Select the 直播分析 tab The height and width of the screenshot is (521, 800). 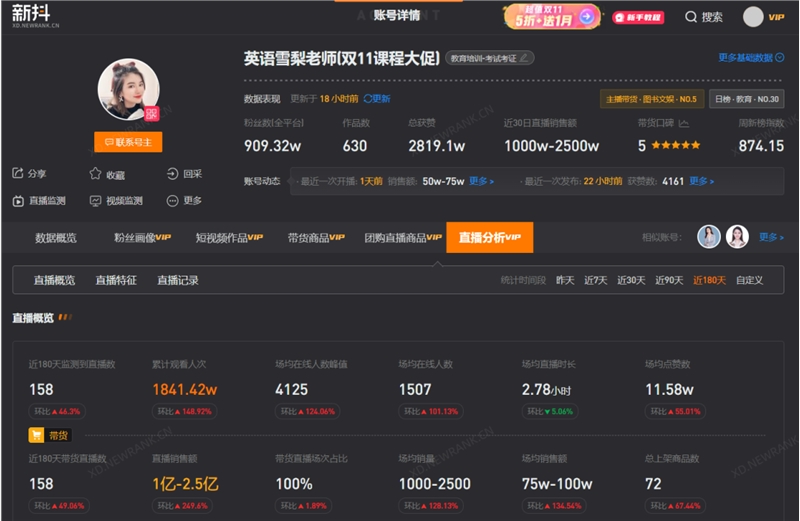tap(490, 237)
